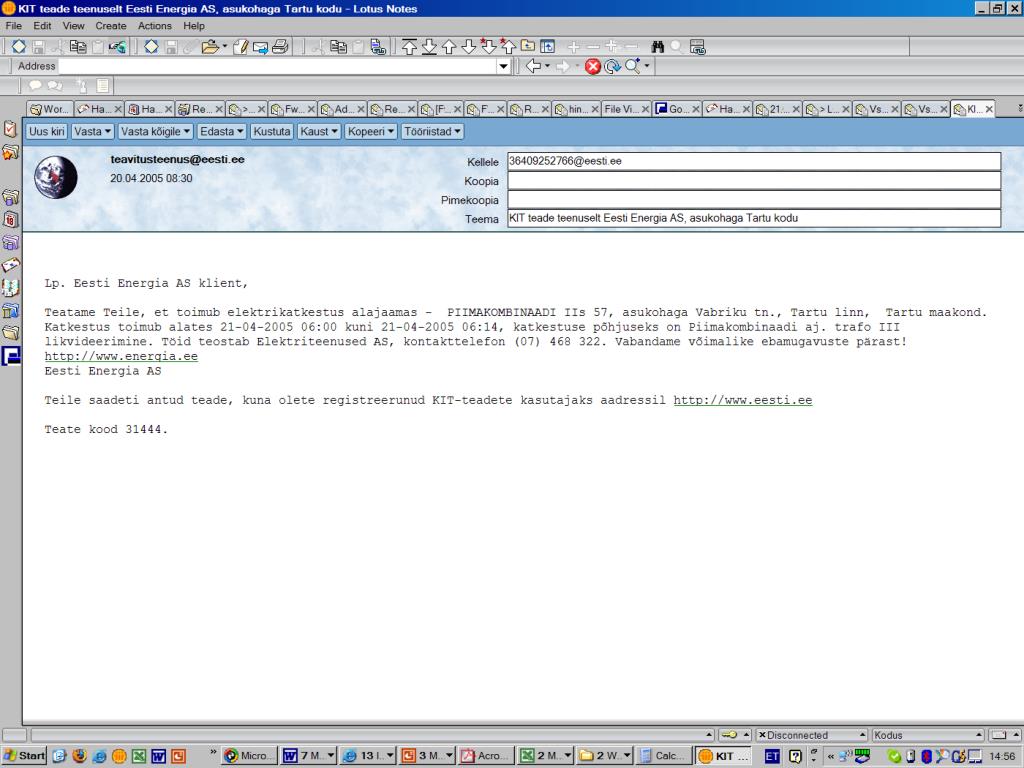
Task: Click the Koopia field
Action: [x=754, y=180]
